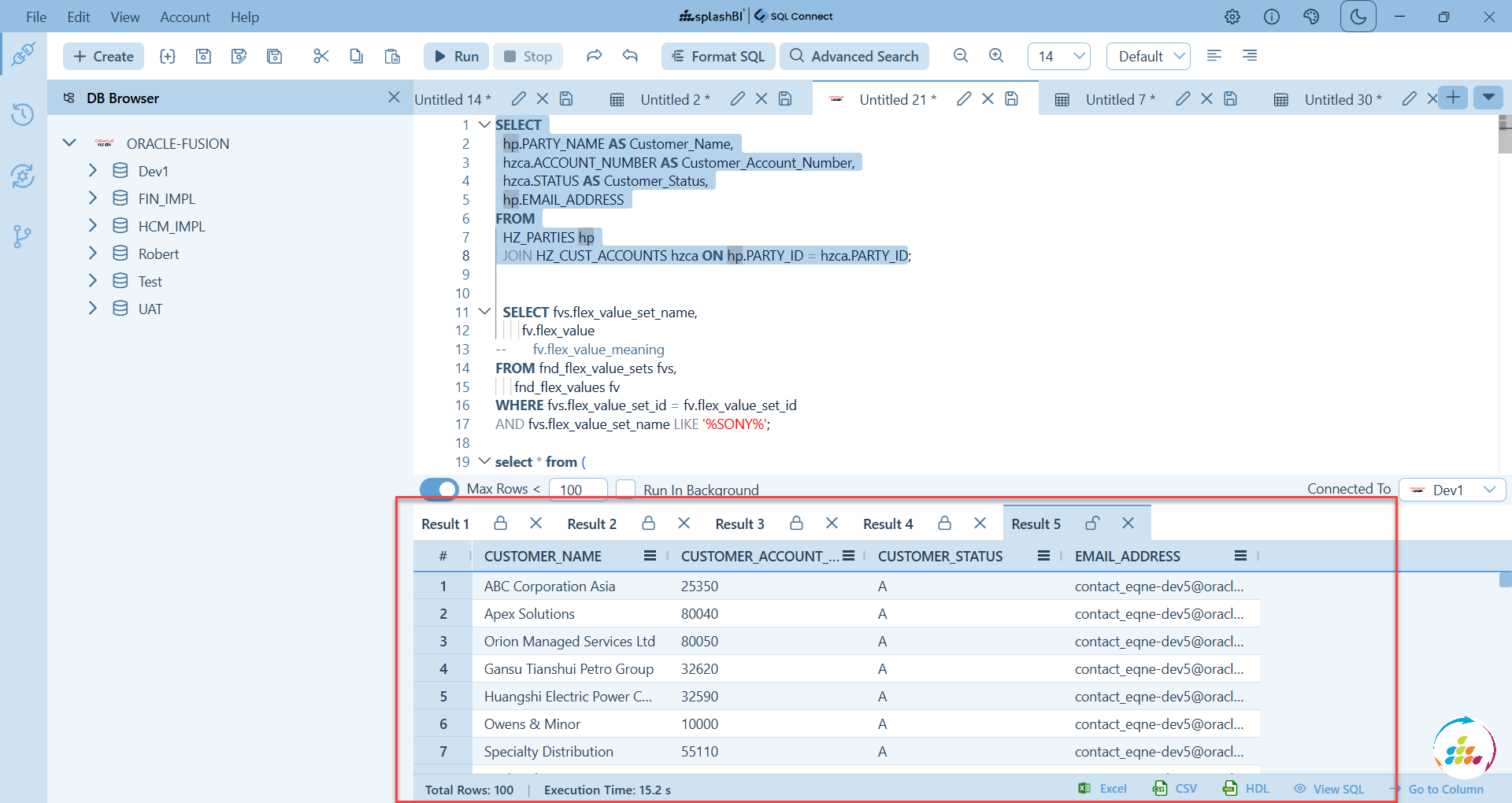
Task: Click the Run button
Action: click(x=456, y=56)
